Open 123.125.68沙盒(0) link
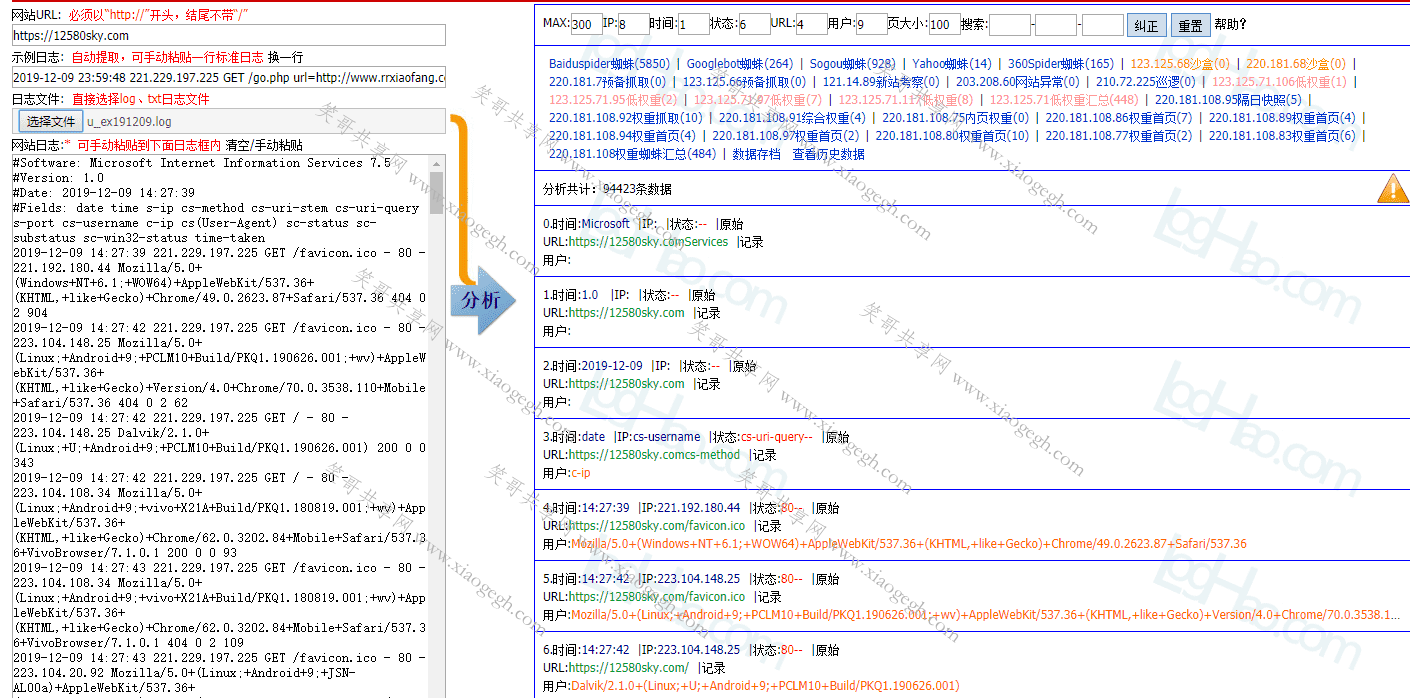The width and height of the screenshot is (1410, 698). coord(1180,63)
